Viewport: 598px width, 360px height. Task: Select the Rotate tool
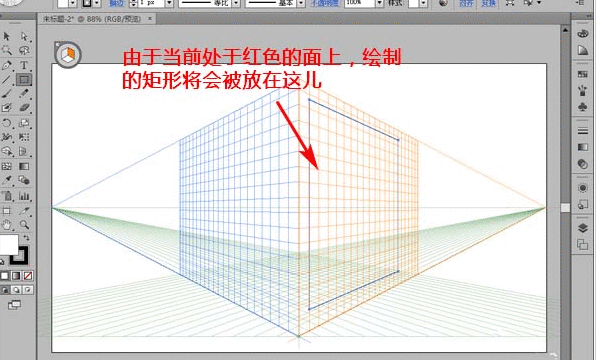click(6, 123)
